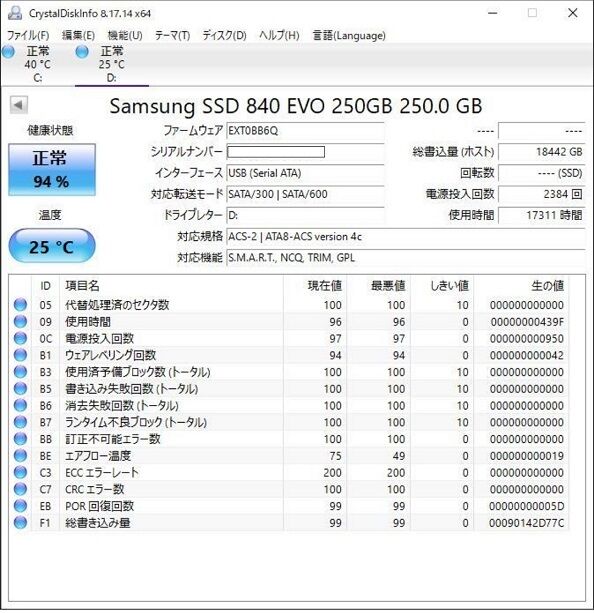Screen dimensions: 594x613
Task: Click total host writes value 18442 GB
Action: click(542, 152)
